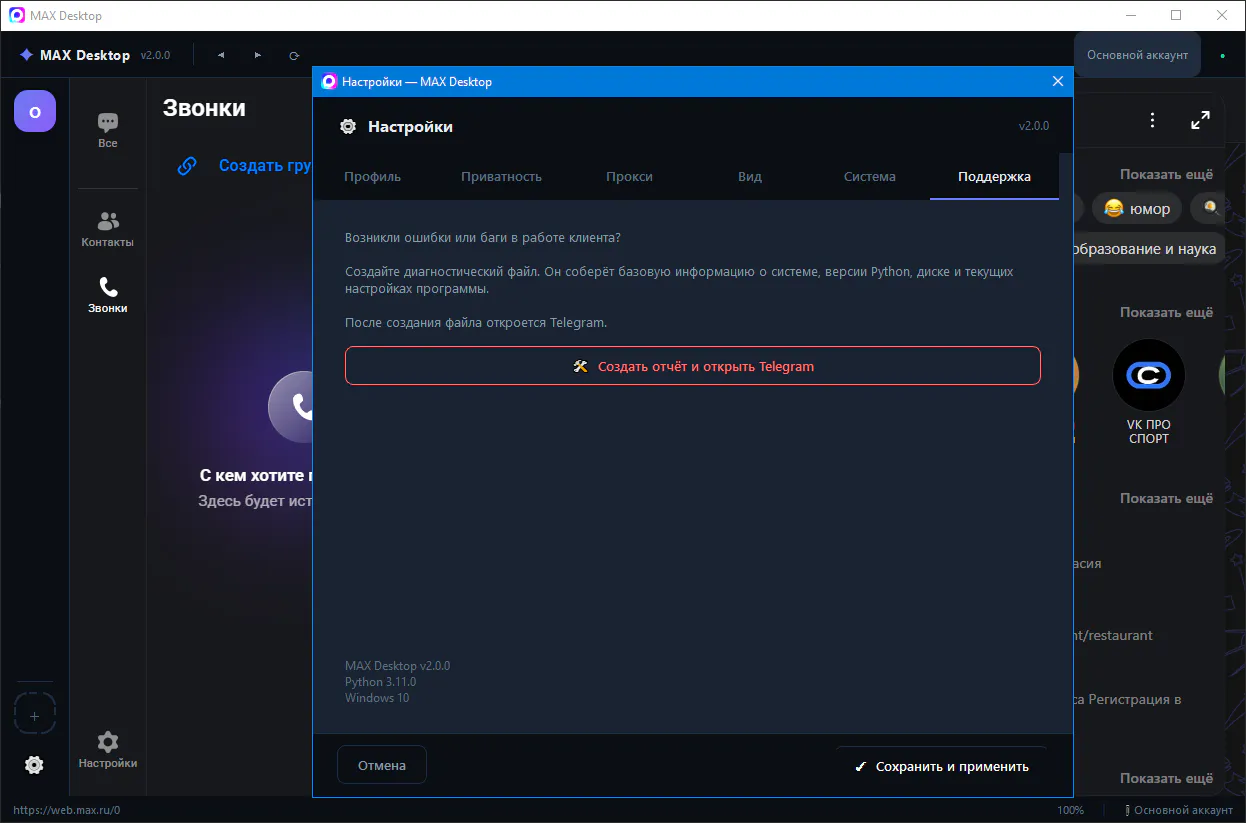Click the green status dot in header

click(x=1222, y=56)
